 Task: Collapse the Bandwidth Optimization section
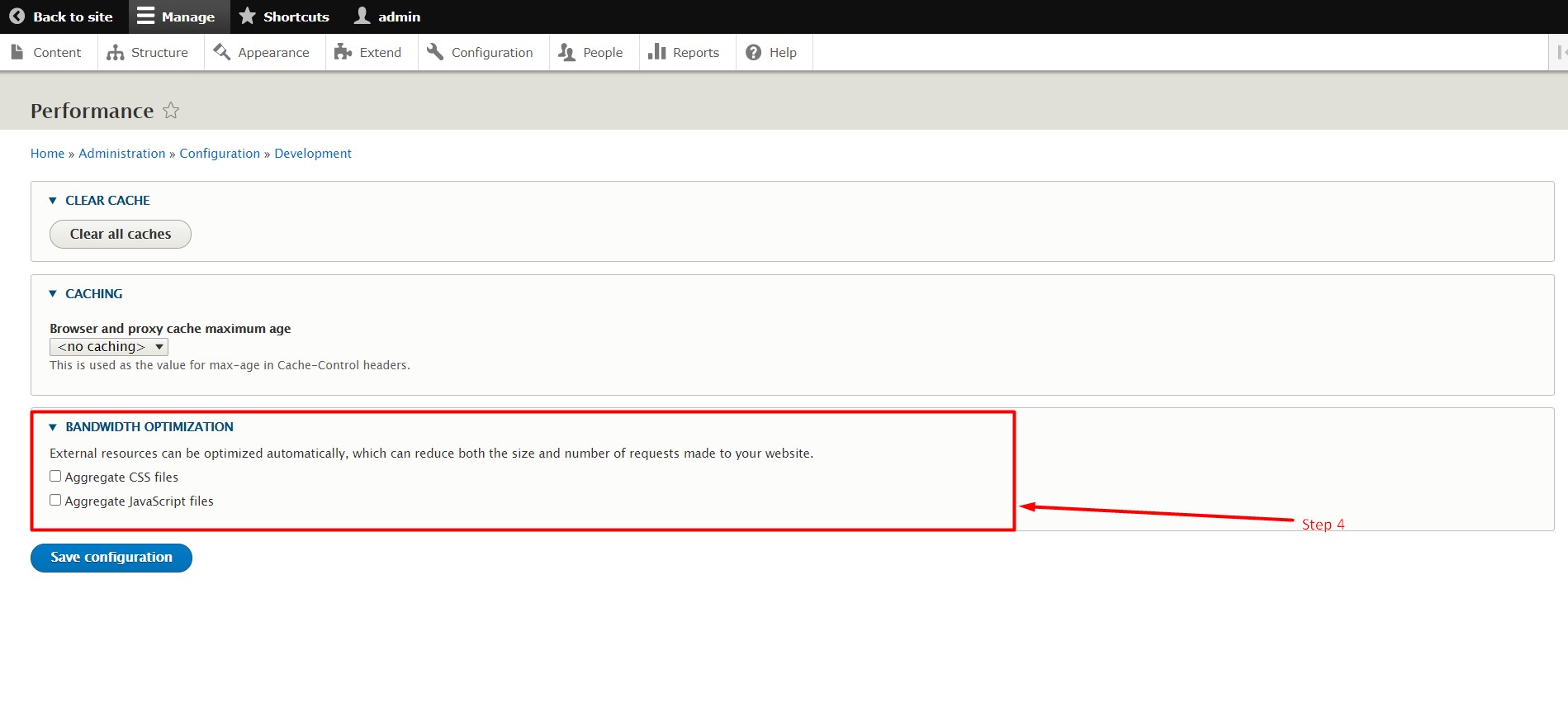point(141,426)
